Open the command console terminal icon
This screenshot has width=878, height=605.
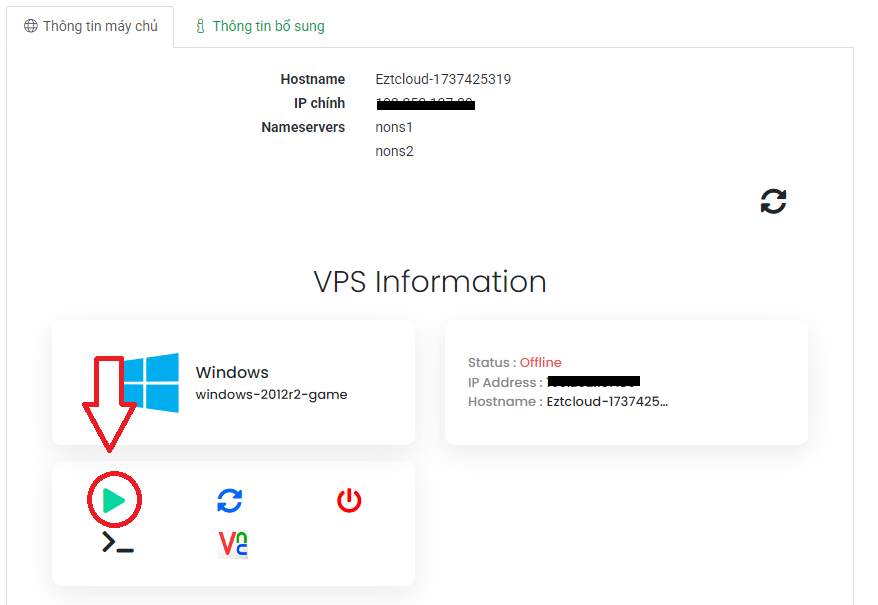tap(117, 543)
